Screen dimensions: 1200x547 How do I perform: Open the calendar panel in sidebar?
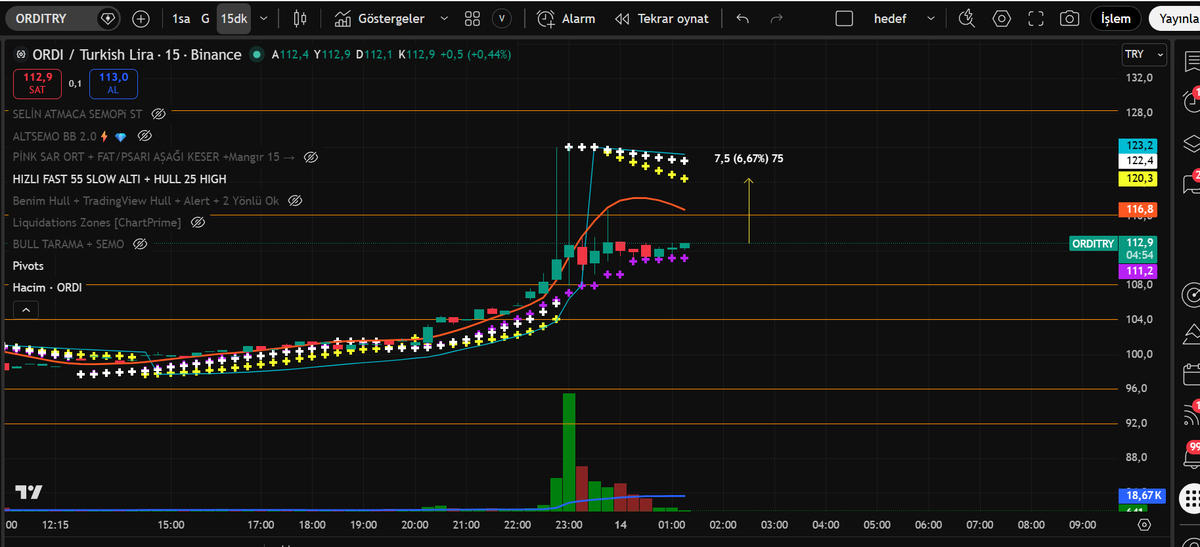(x=1191, y=373)
